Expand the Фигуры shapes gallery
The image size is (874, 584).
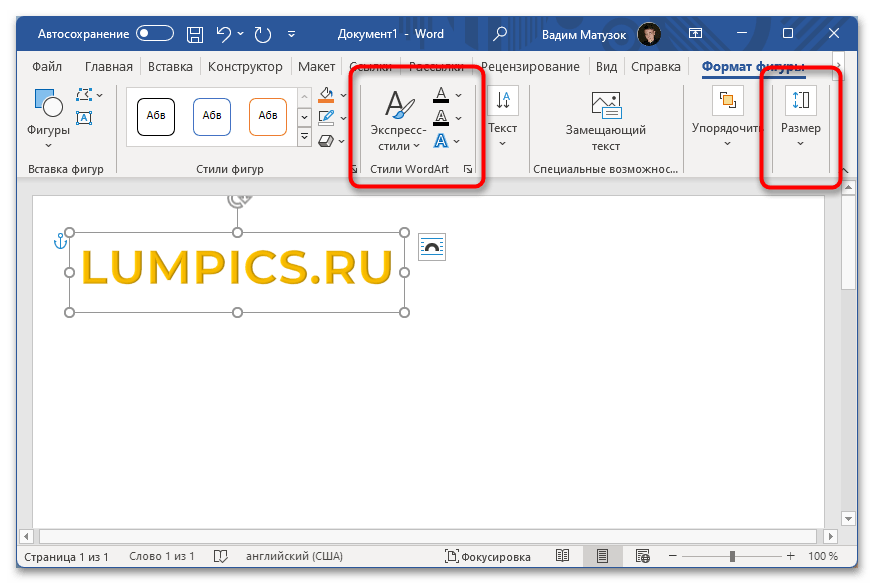[x=48, y=113]
